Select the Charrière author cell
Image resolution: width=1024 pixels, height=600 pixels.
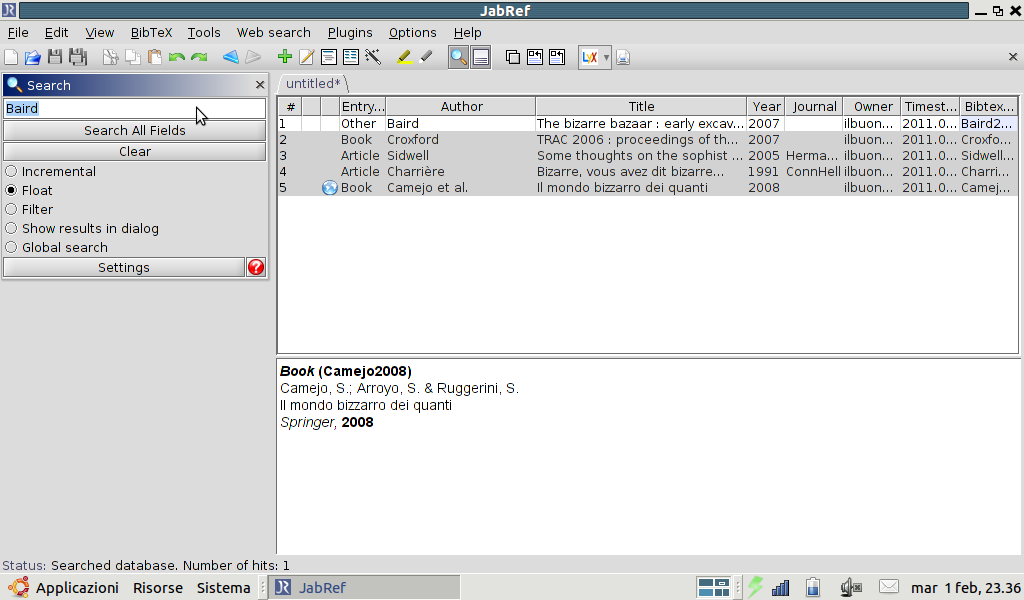[460, 172]
